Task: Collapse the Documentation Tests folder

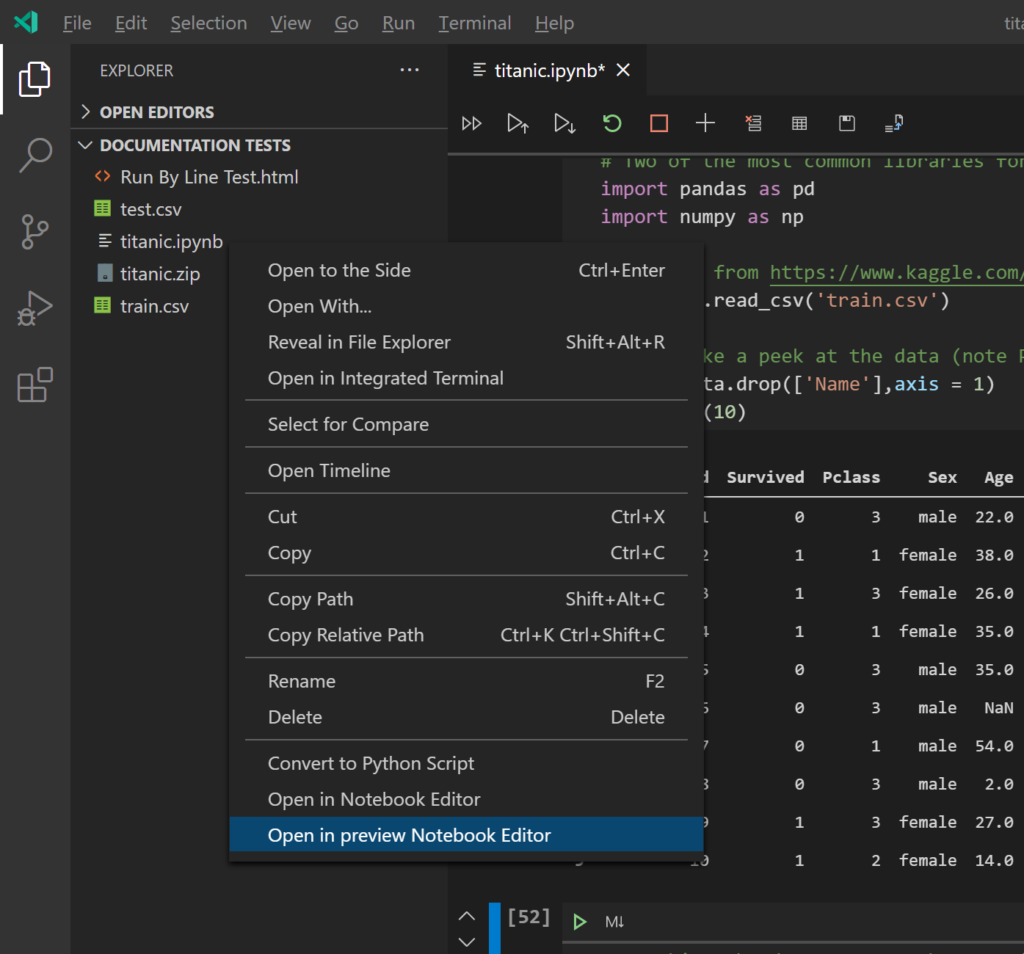Action: pos(86,145)
